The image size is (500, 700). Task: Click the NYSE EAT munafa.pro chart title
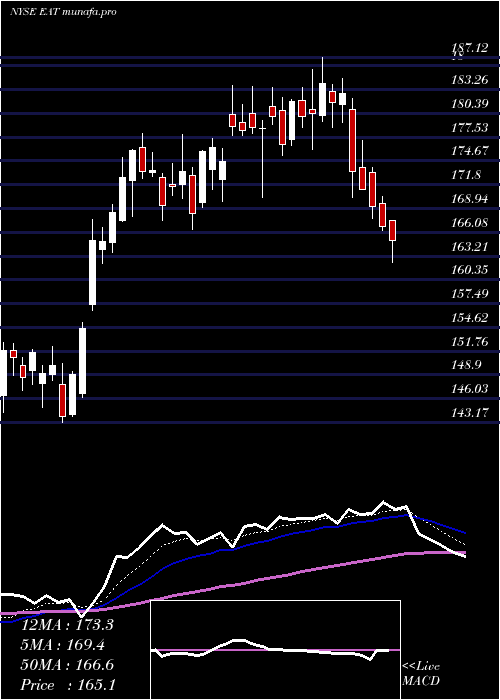[63, 12]
